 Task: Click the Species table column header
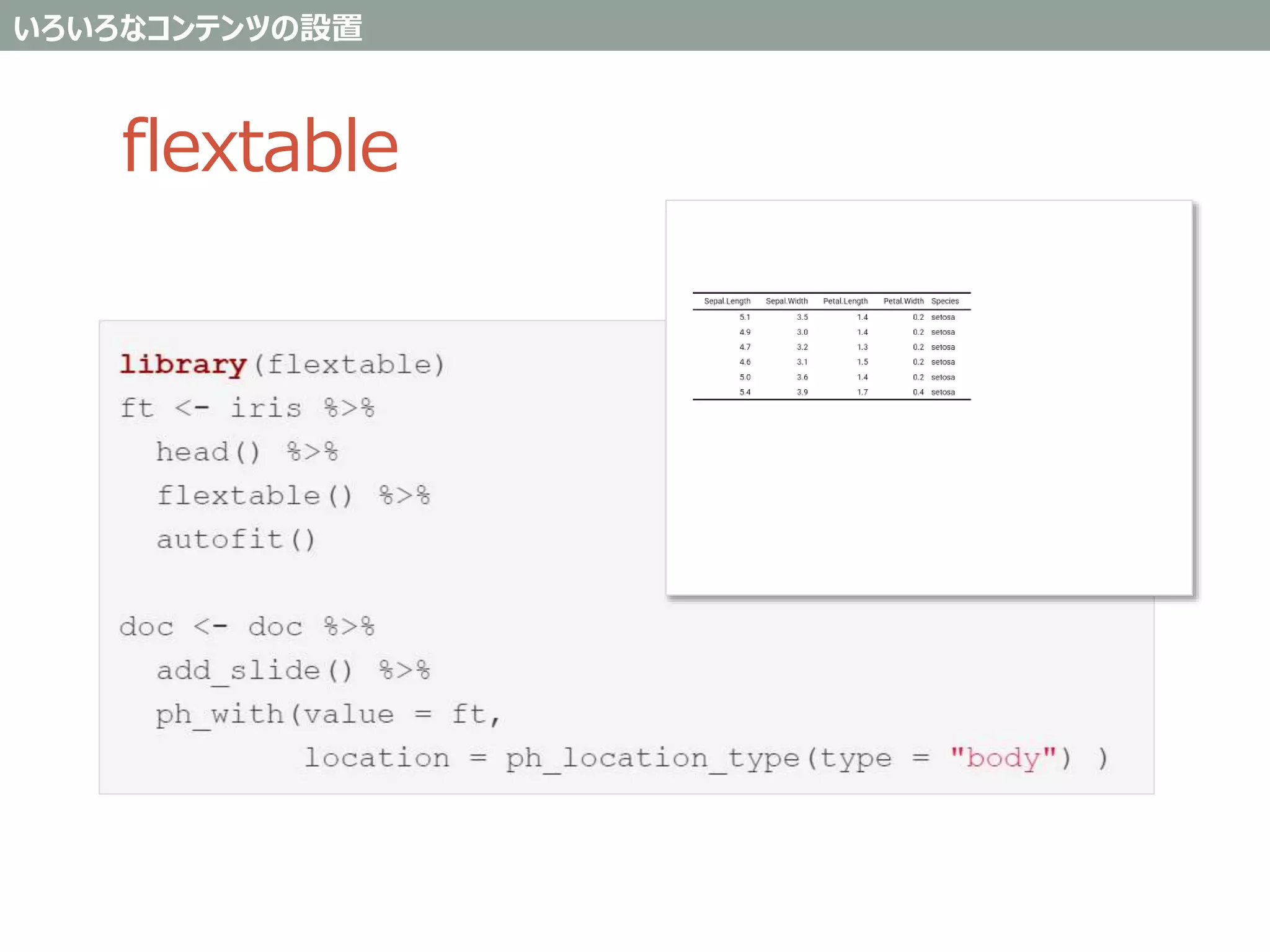[x=944, y=301]
